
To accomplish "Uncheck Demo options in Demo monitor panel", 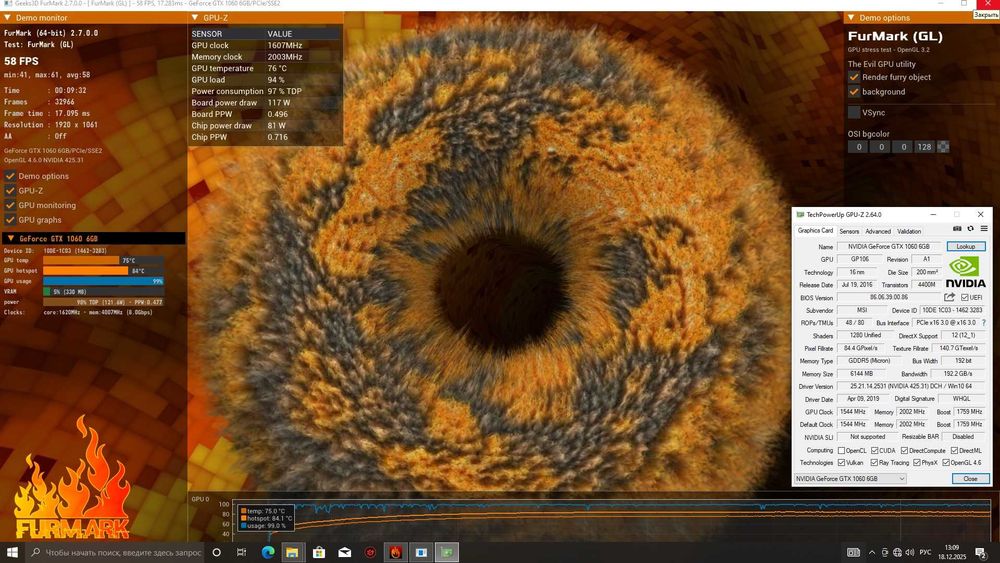I will [10, 176].
